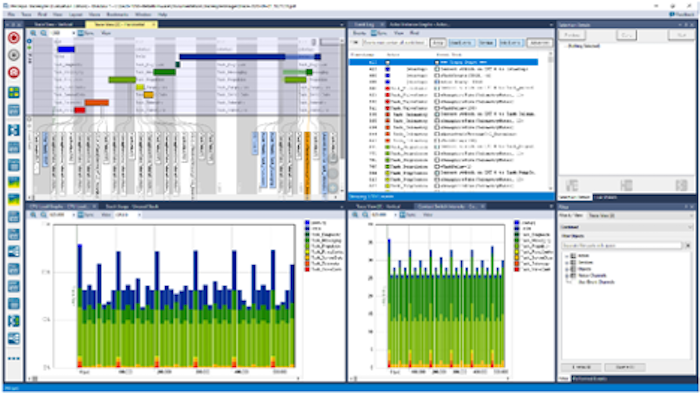Click the filter funnel icon in the Event Log
This screenshot has width=700, height=393.
tap(356, 43)
